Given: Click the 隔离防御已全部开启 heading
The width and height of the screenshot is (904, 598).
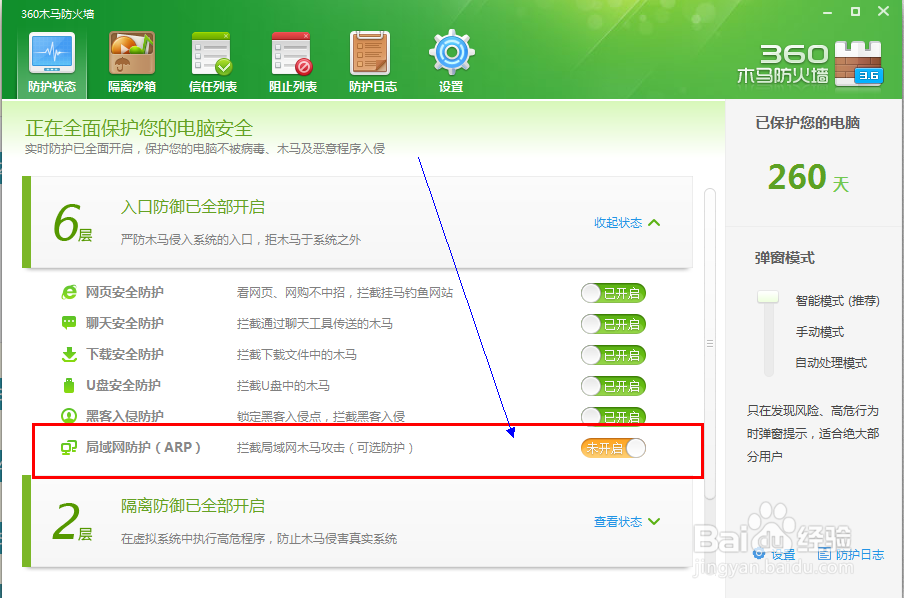Looking at the screenshot, I should tap(193, 506).
